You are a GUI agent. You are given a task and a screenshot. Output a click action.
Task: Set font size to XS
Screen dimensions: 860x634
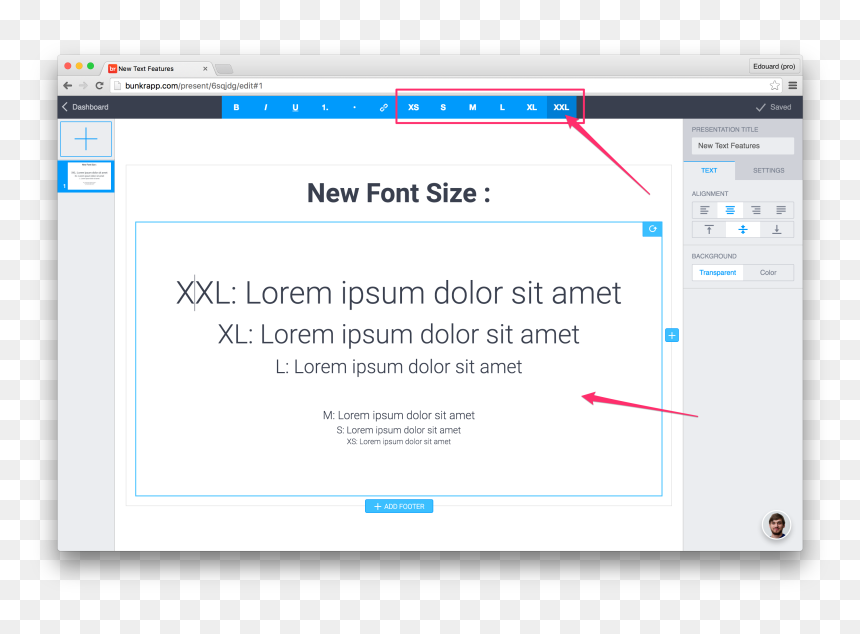pyautogui.click(x=414, y=107)
